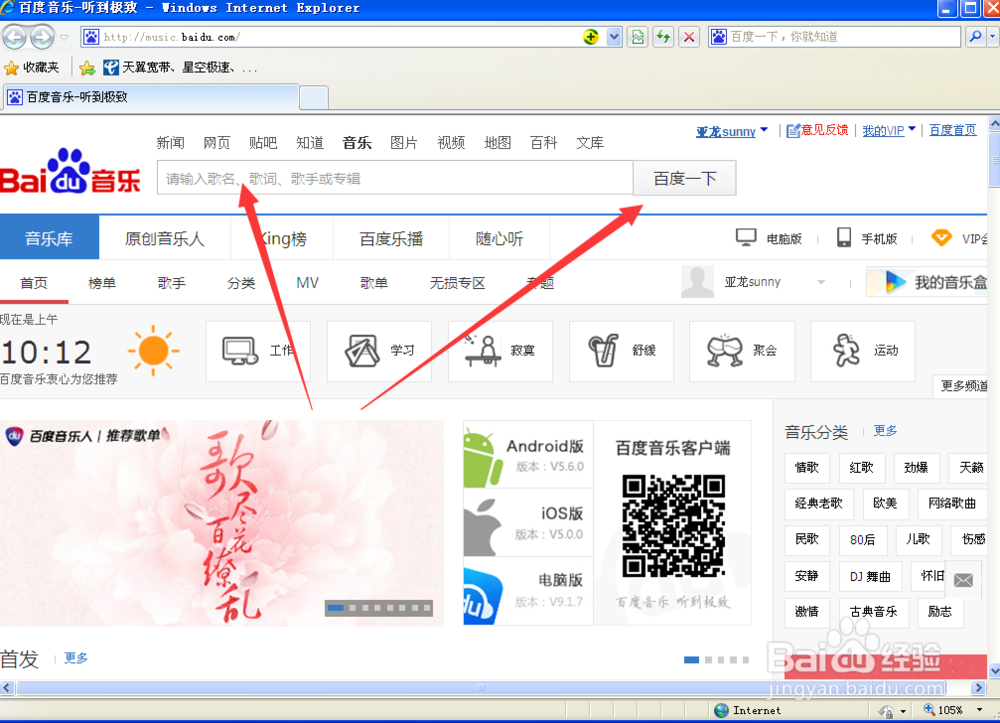Screen dimensions: 1000x723
Task: Click the VIP diamond icon
Action: click(941, 238)
